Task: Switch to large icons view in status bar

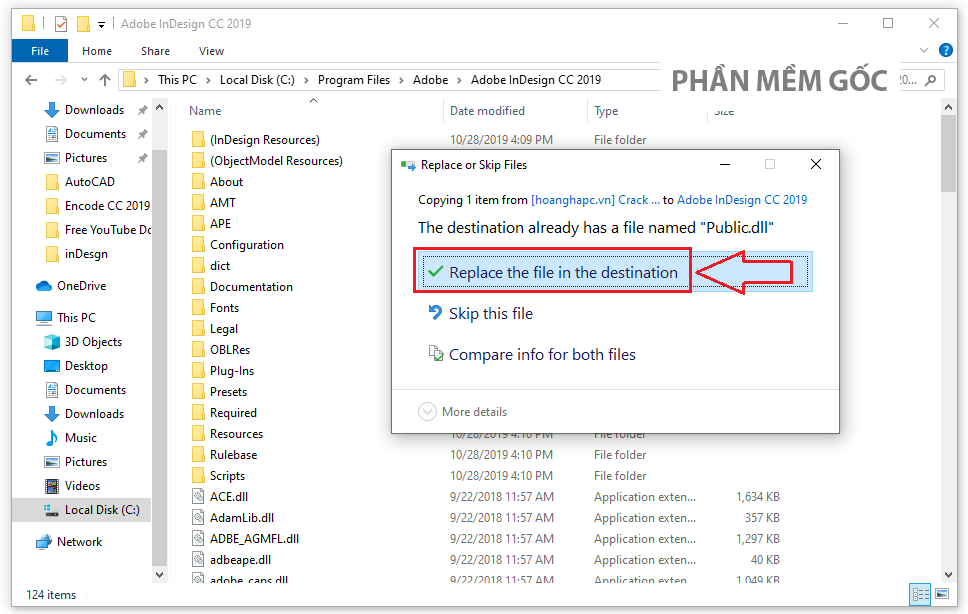Action: [x=942, y=595]
